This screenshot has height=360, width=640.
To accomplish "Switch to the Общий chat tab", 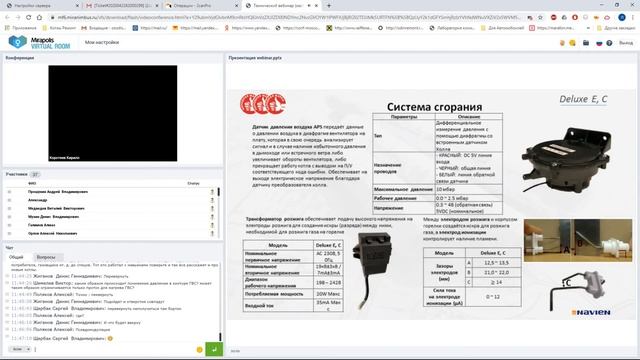I will tap(16, 257).
